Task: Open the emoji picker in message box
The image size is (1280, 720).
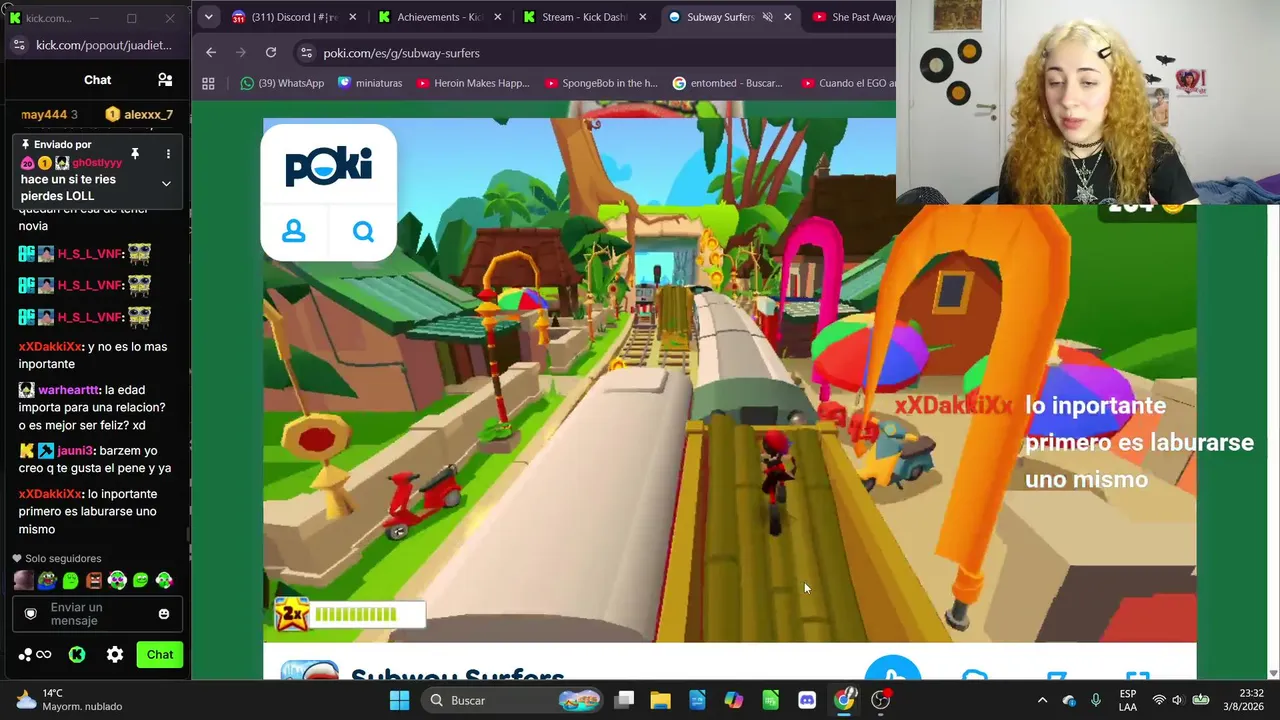Action: 164,614
